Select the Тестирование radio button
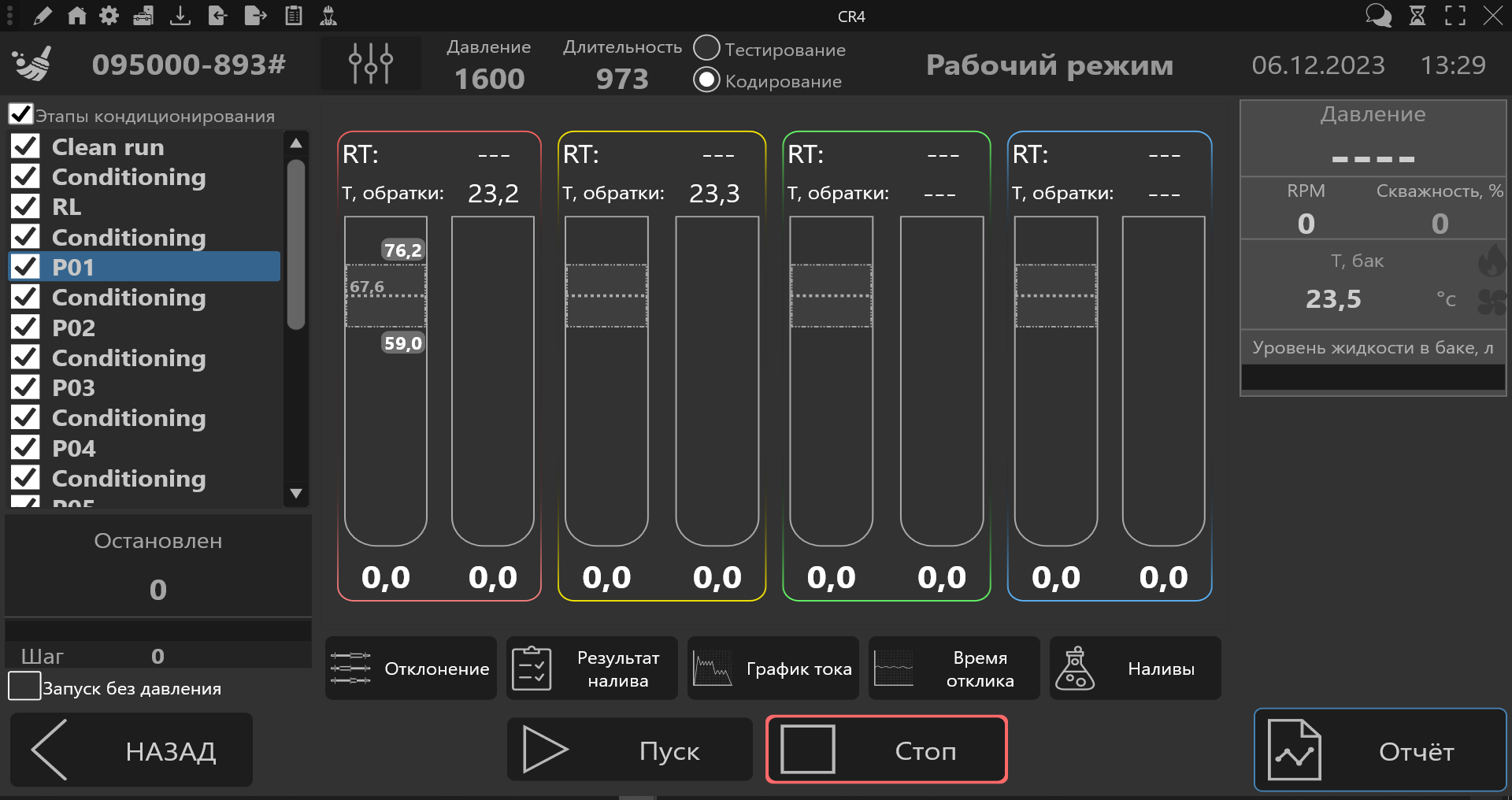This screenshot has height=800, width=1512. 706,48
